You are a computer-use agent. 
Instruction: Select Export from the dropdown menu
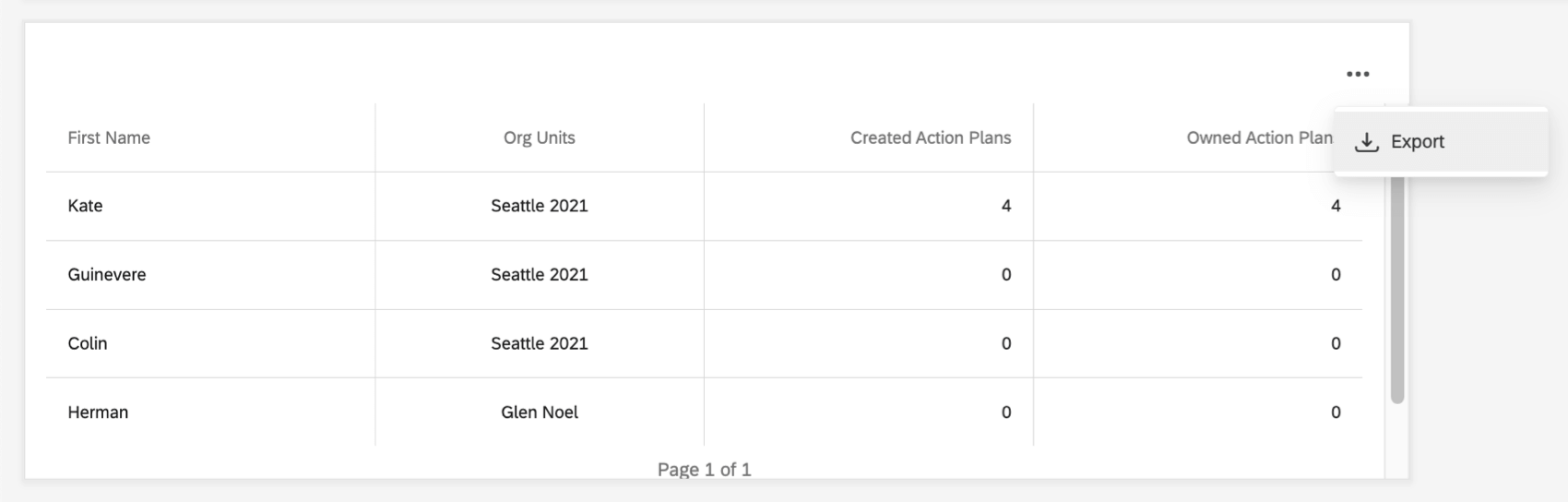pyautogui.click(x=1418, y=141)
